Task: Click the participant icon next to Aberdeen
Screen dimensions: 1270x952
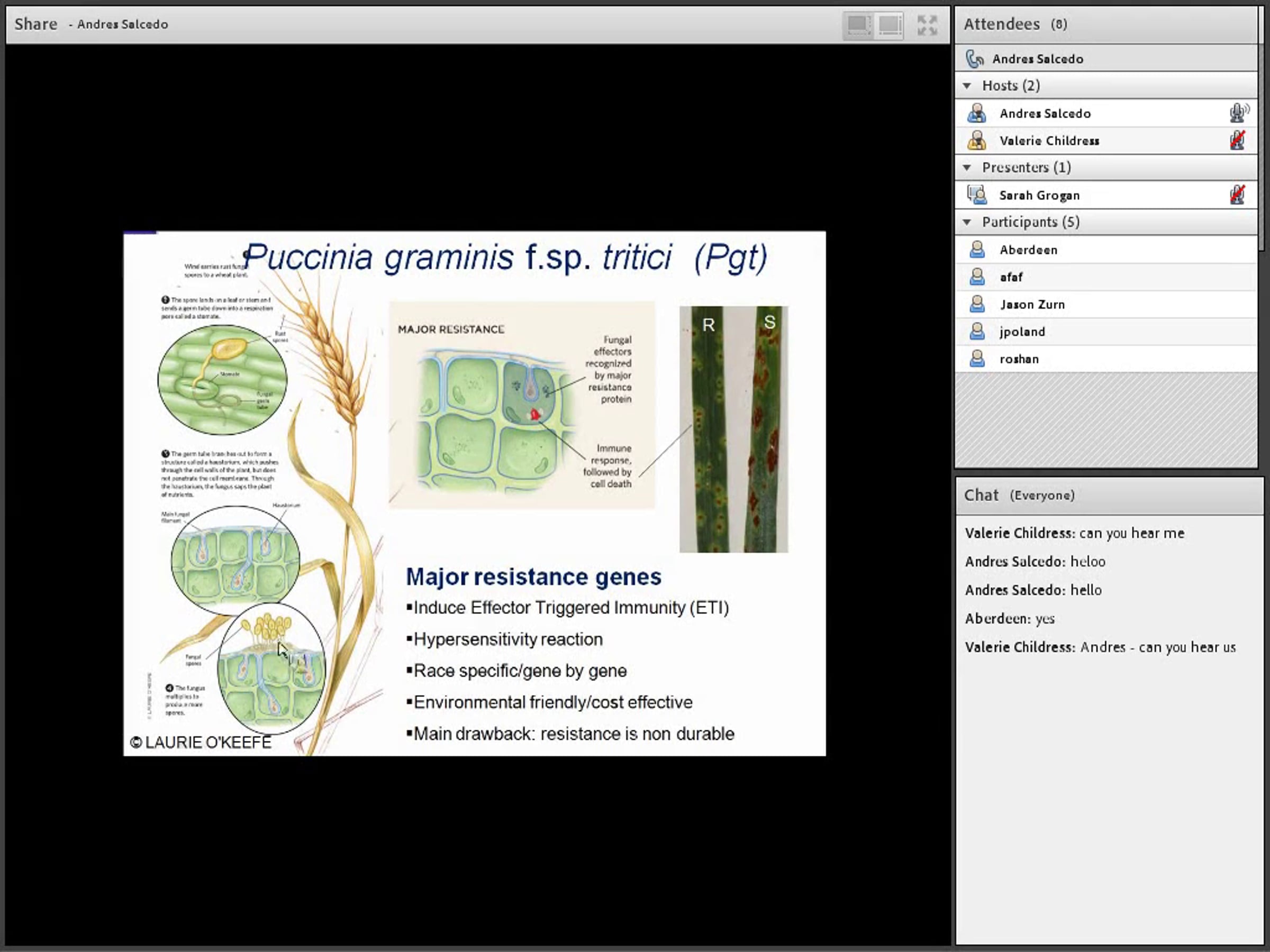Action: click(977, 250)
